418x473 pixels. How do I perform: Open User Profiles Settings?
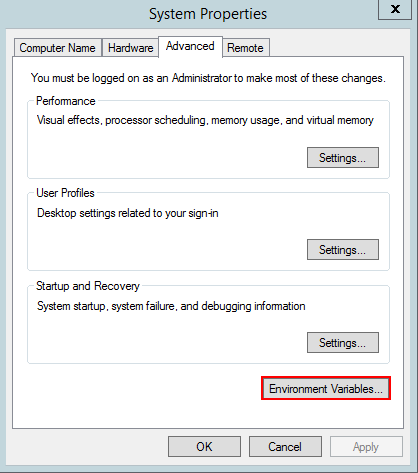point(343,249)
